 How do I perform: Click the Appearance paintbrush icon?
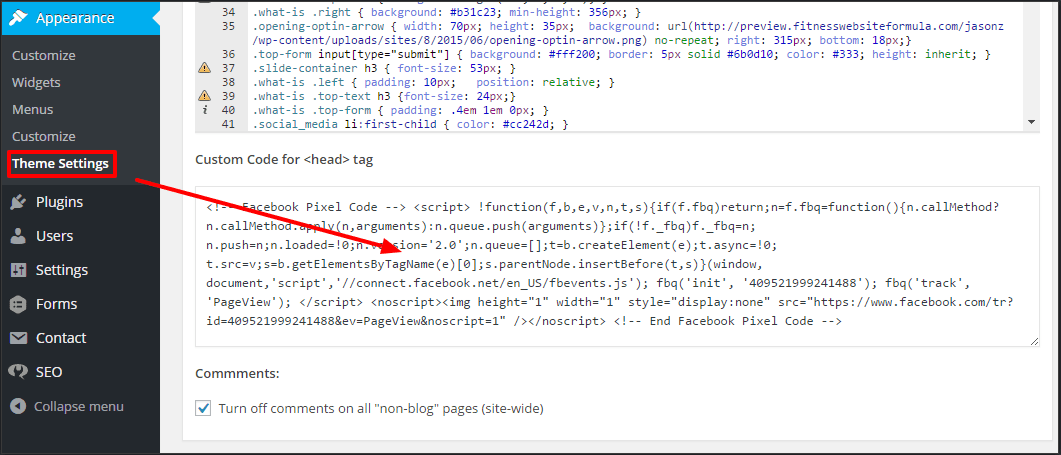[19, 18]
